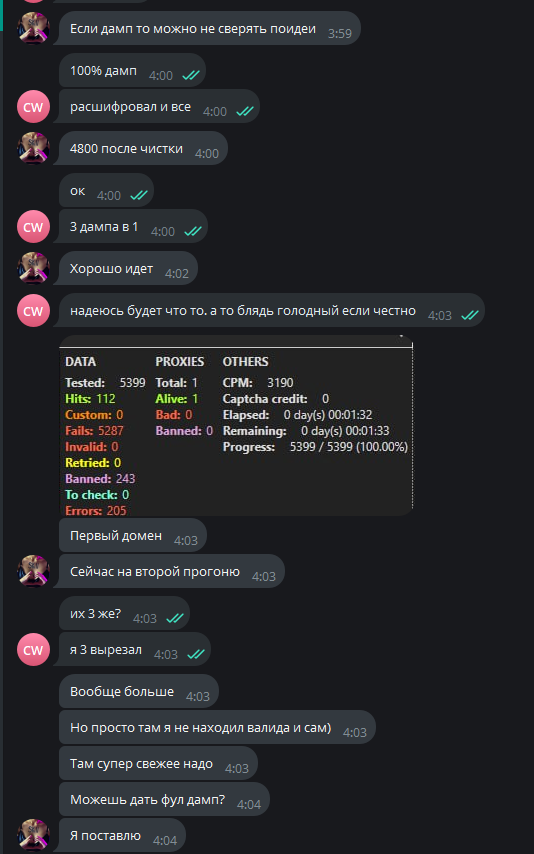
Task: Open the photo avatar next to "Сейчас на второй прогоню"
Action: pyautogui.click(x=33, y=571)
